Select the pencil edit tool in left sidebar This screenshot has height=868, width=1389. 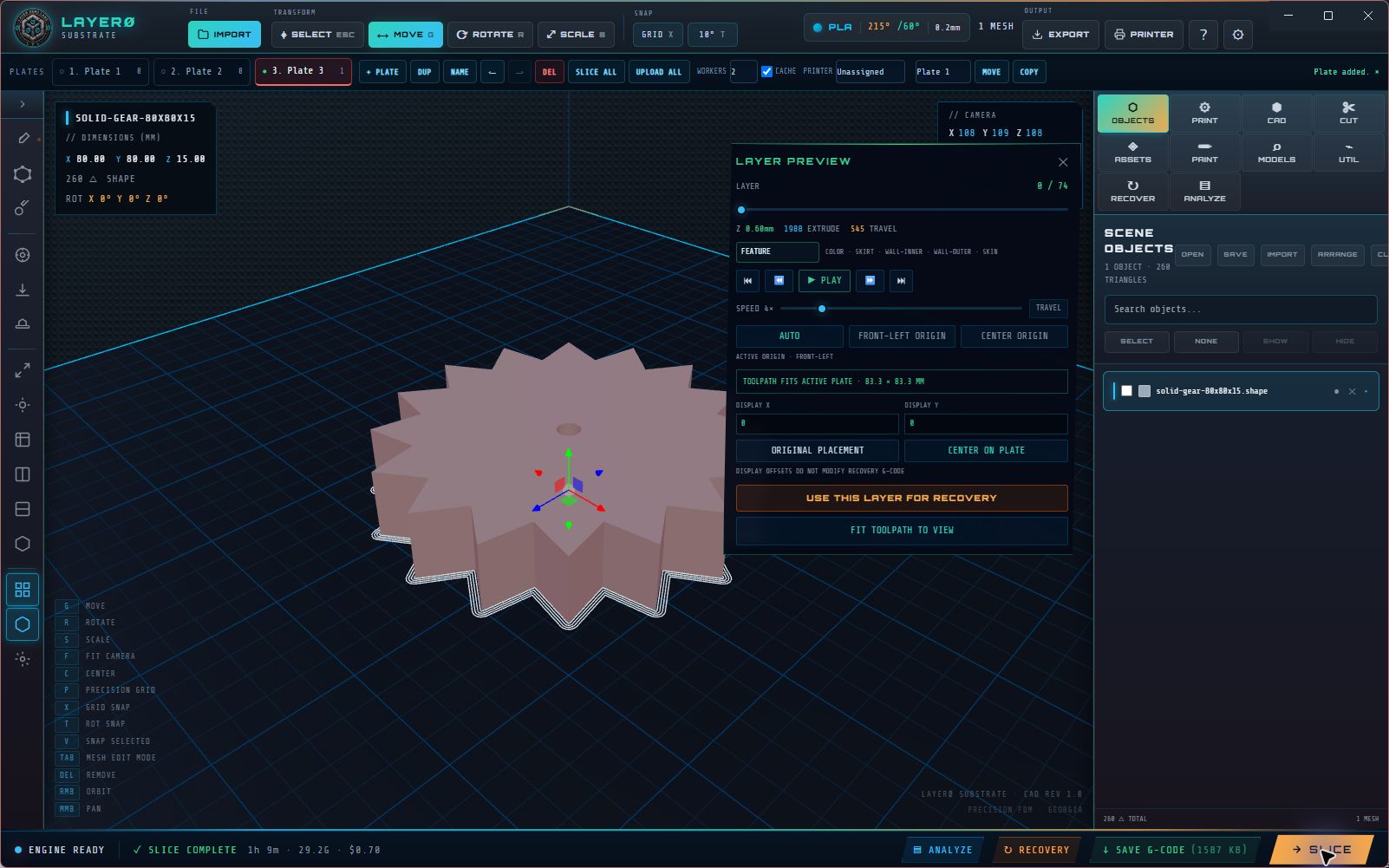pos(23,139)
